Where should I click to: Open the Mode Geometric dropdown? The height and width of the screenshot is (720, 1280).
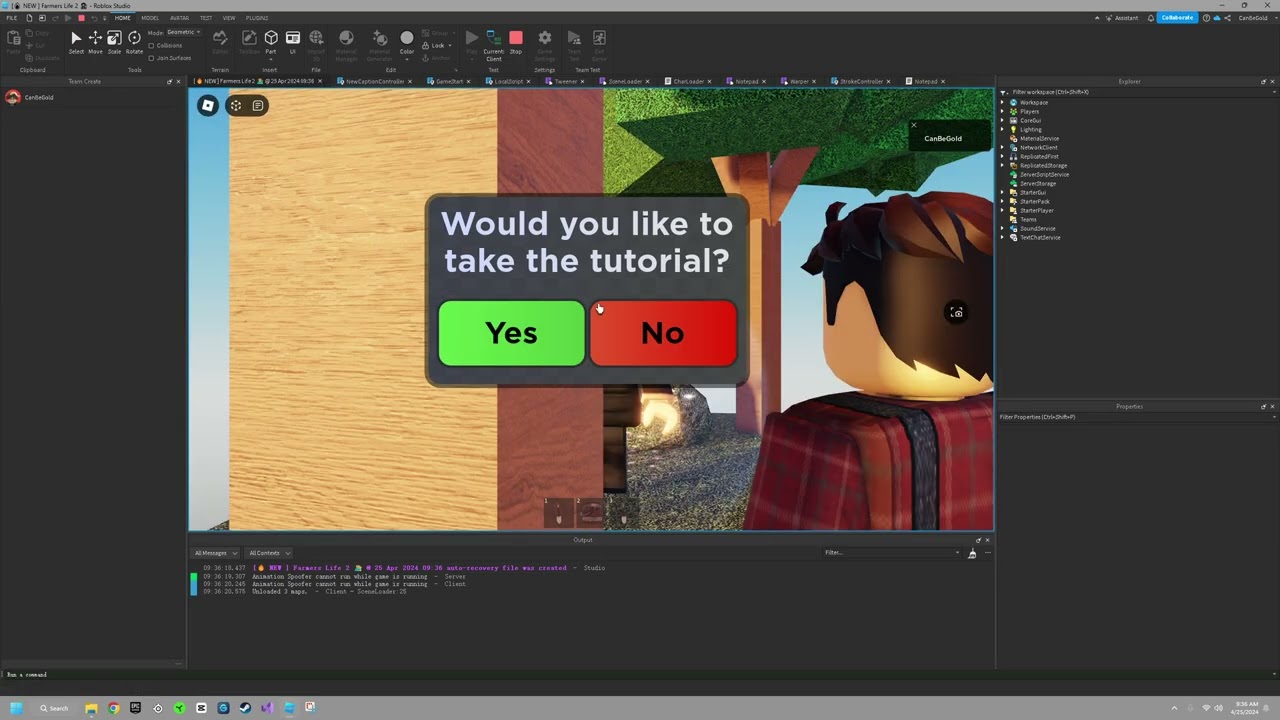click(183, 32)
